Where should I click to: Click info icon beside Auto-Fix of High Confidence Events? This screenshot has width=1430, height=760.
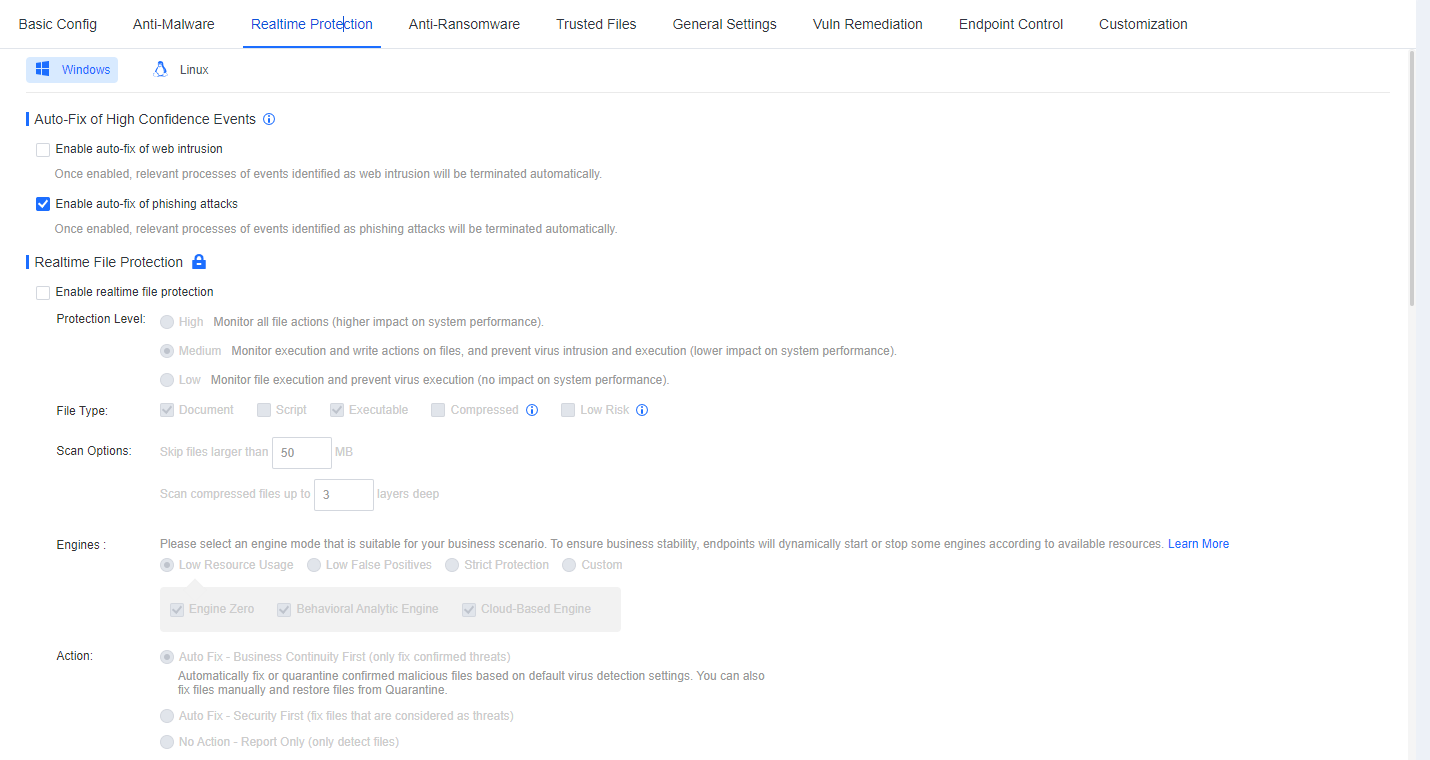269,119
